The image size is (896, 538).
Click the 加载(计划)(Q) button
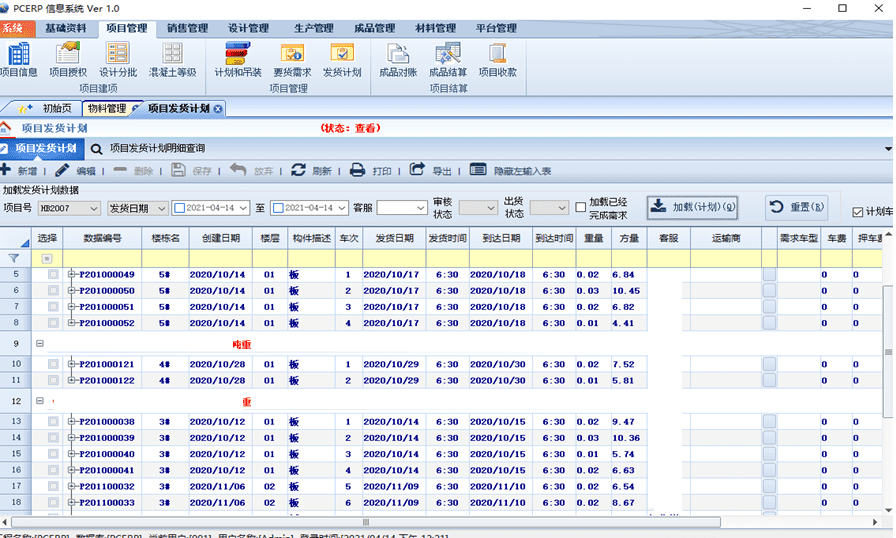tap(693, 207)
